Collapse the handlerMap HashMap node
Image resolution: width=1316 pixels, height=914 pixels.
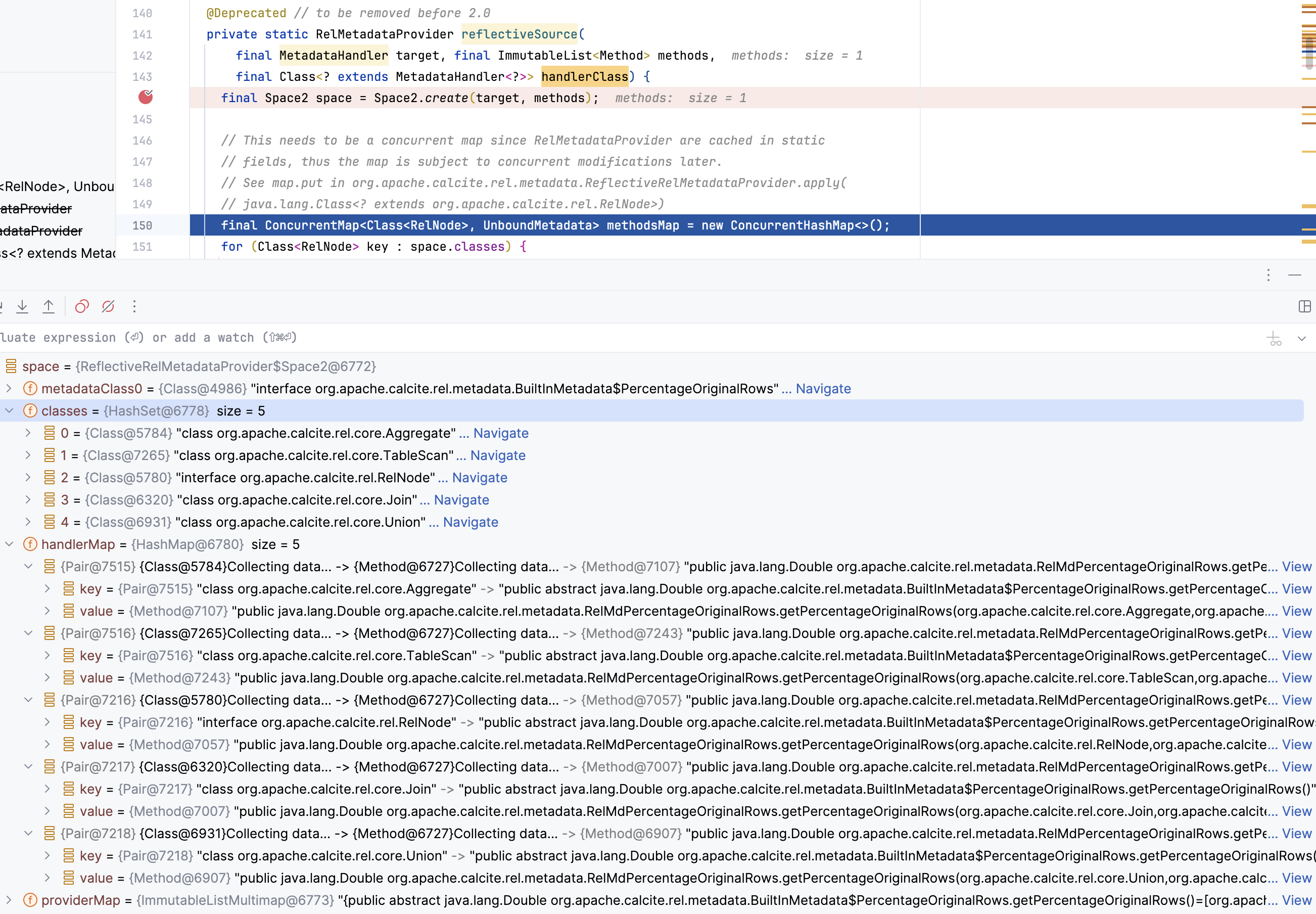point(9,544)
